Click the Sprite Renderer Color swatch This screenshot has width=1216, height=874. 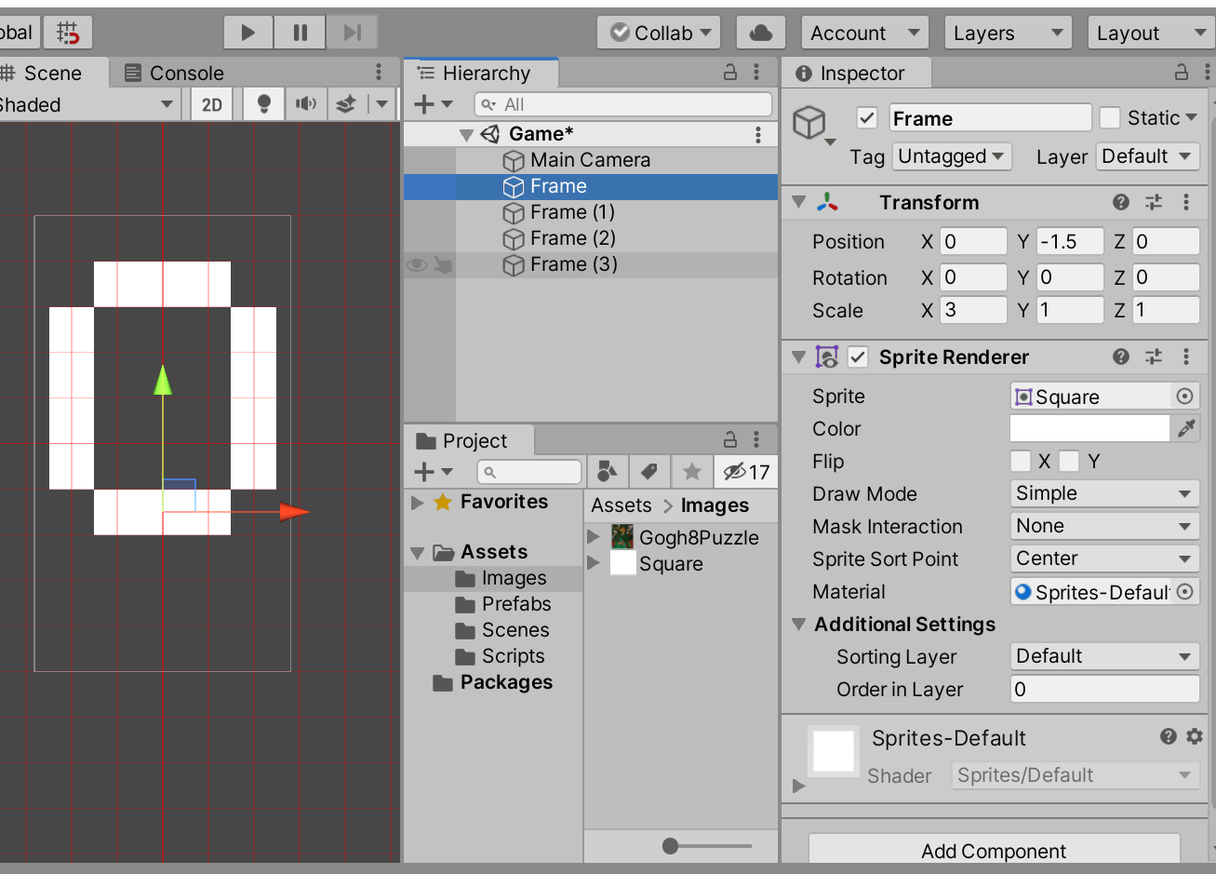click(x=1090, y=429)
